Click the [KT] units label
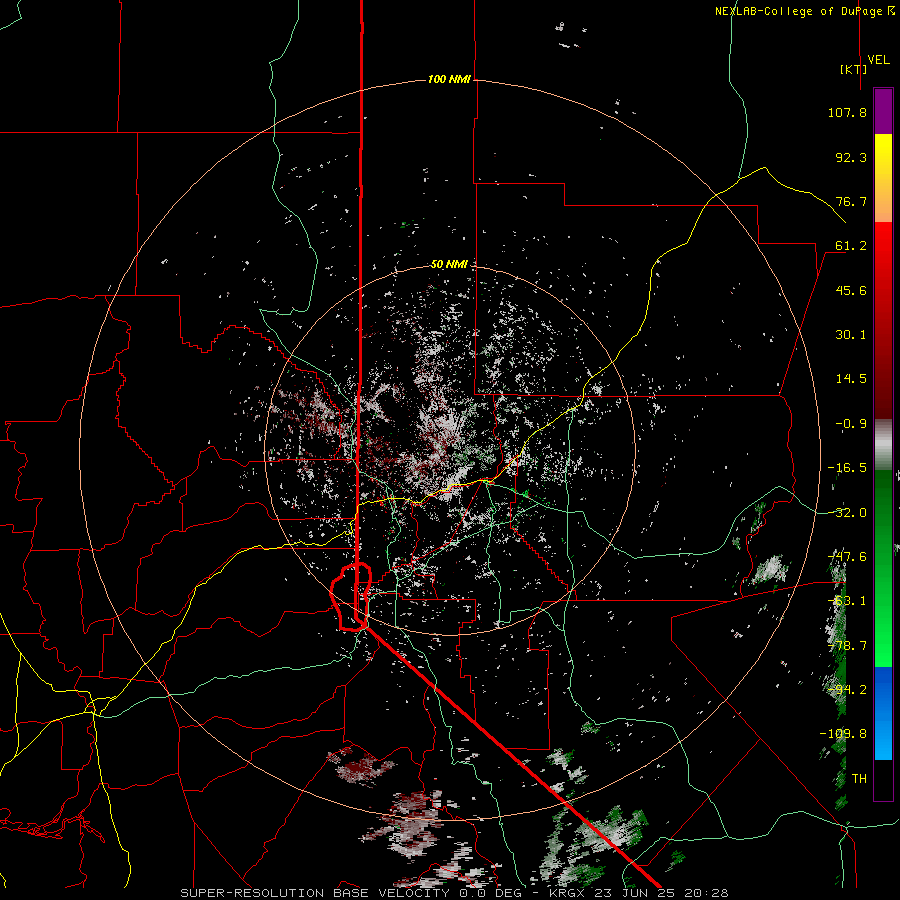 pyautogui.click(x=854, y=69)
